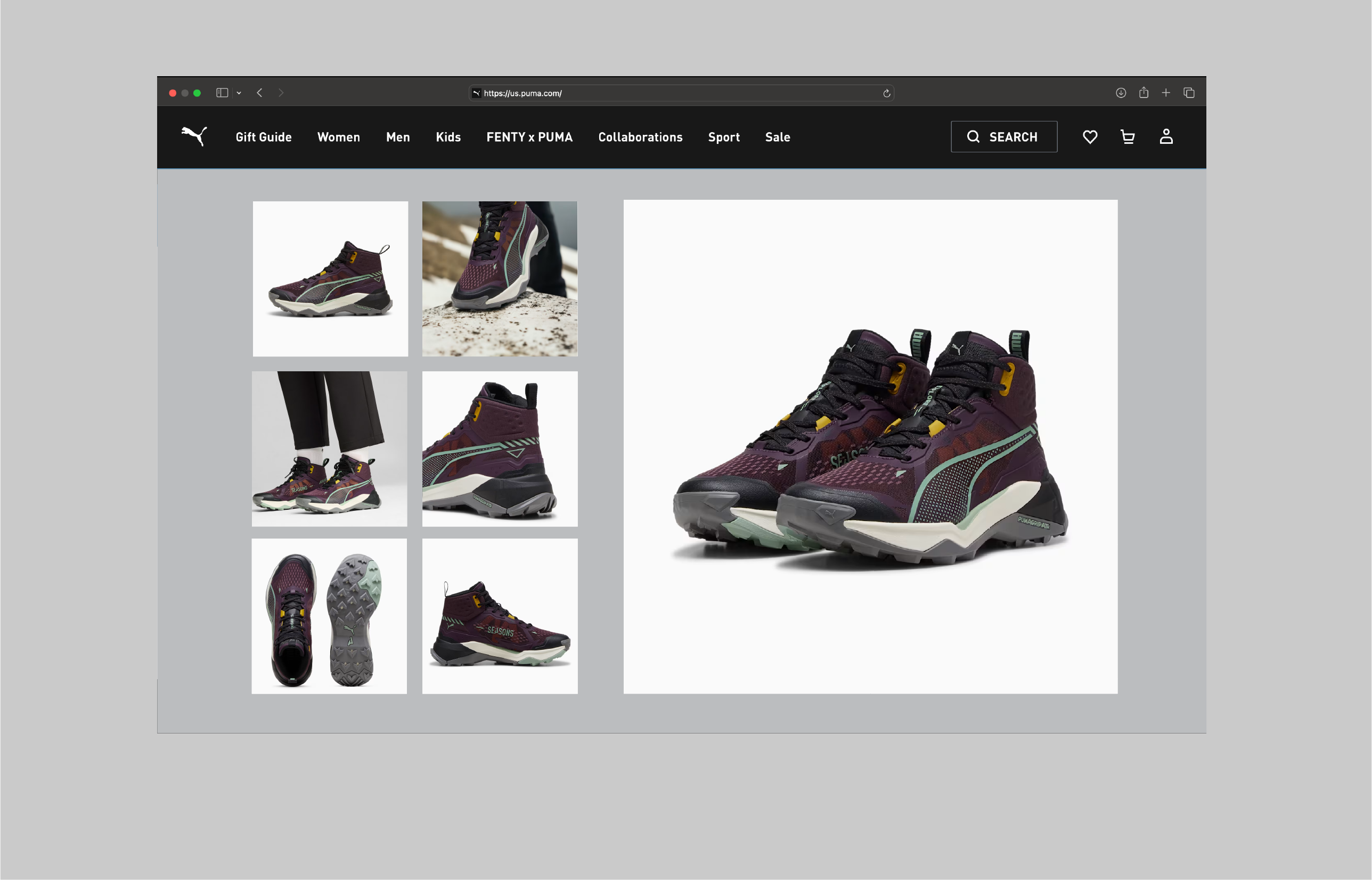
Task: Open the FENTY x PUMA menu
Action: tap(529, 137)
